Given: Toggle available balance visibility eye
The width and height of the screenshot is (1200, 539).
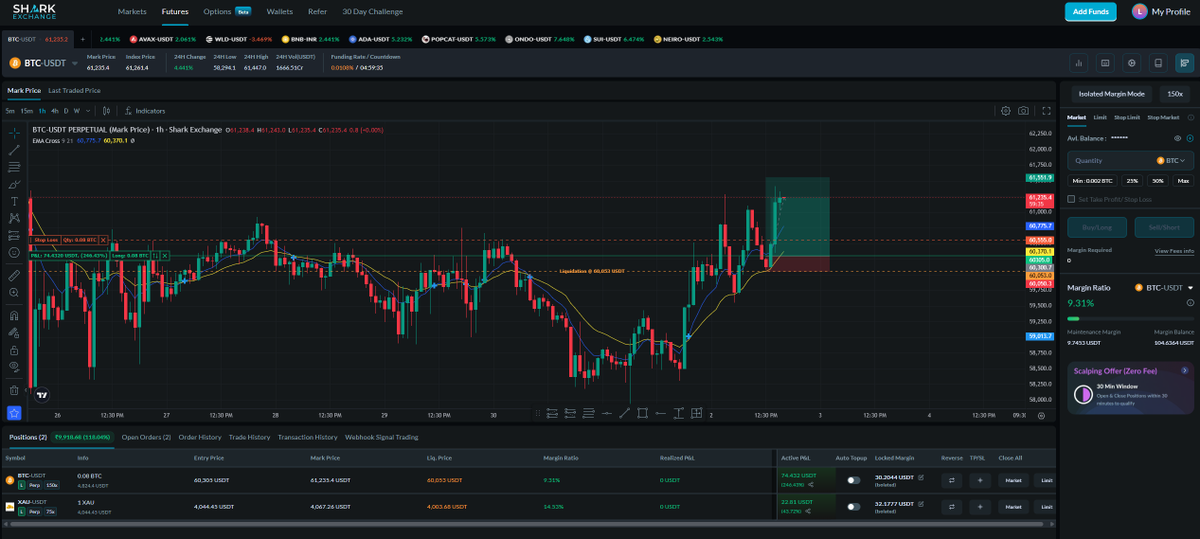Looking at the screenshot, I should (1177, 138).
